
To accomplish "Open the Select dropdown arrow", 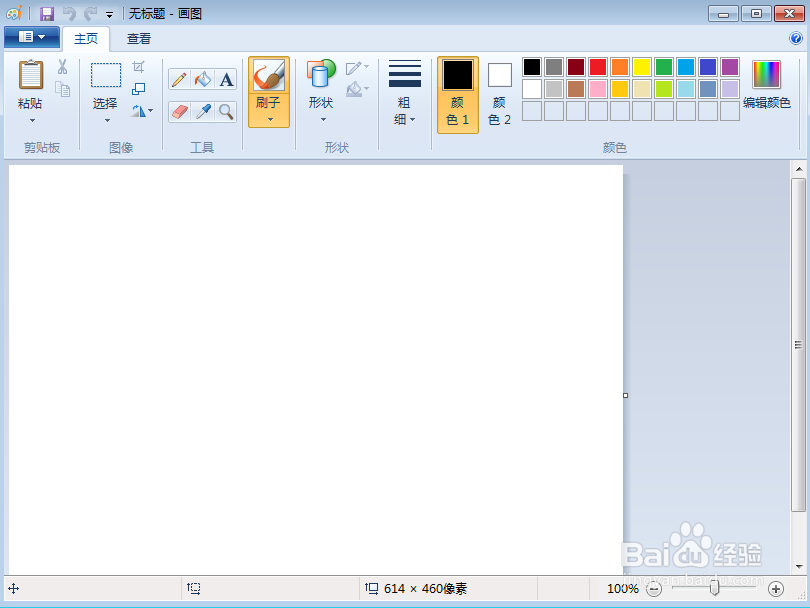I will (107, 120).
